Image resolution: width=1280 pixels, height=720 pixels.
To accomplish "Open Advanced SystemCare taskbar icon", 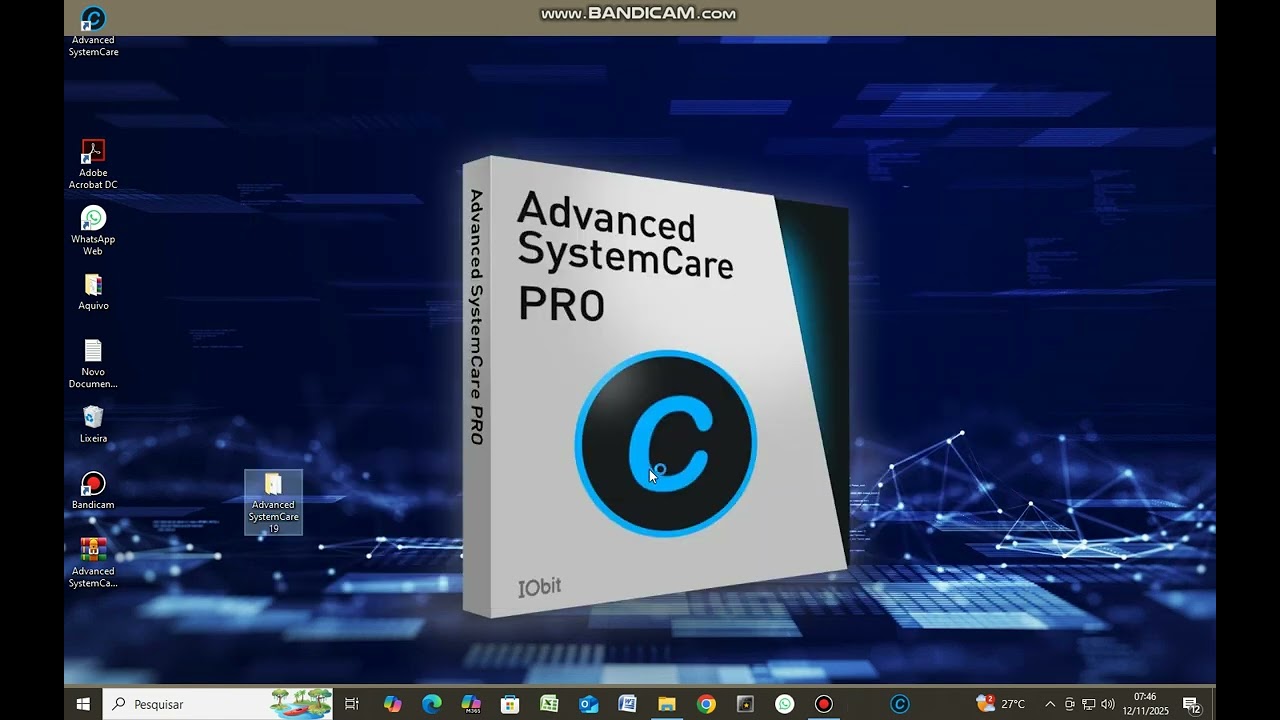I will 900,704.
